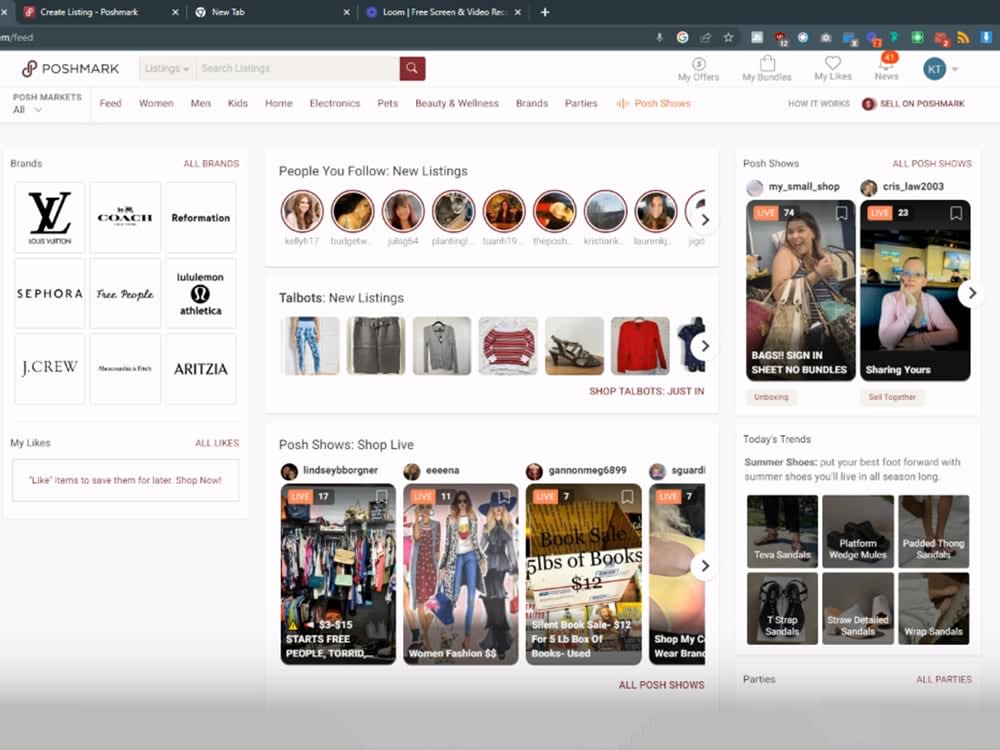Screen dimensions: 1000x750
Task: Open My Bundles
Action: [767, 69]
